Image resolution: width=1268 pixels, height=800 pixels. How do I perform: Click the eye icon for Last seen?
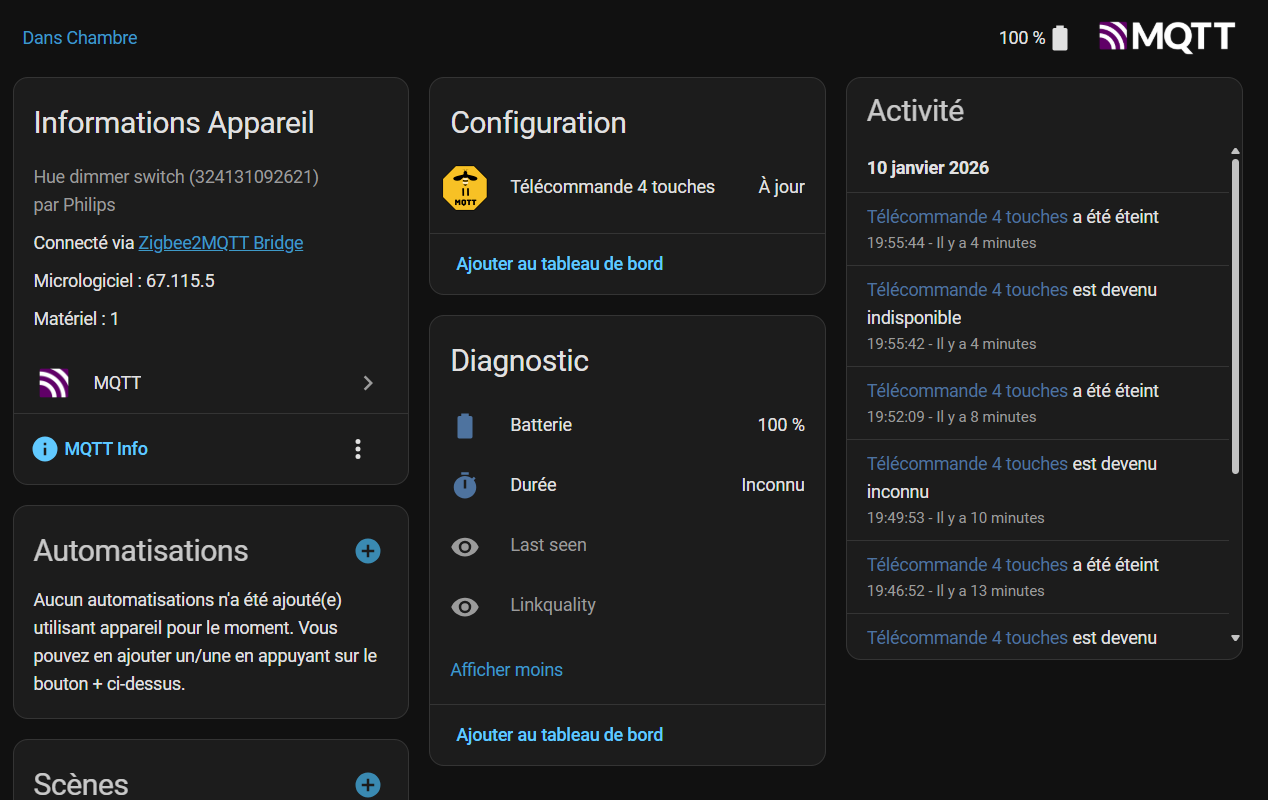tap(465, 546)
